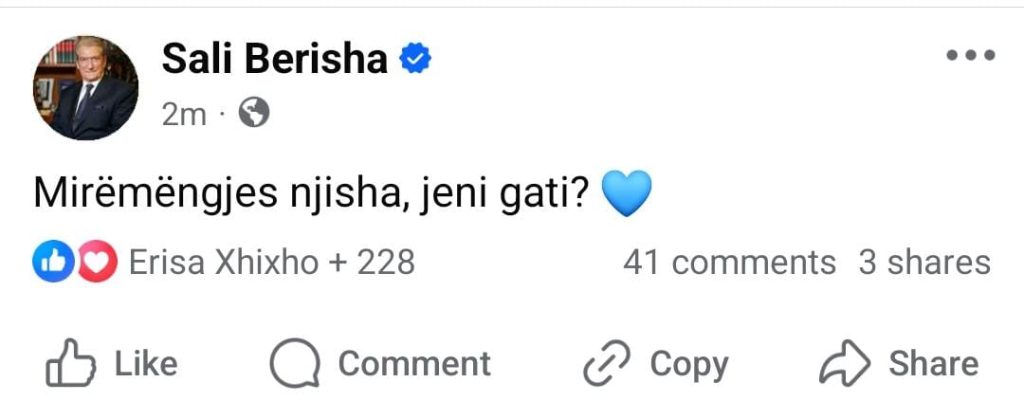Click the red Love reaction badge
Screen dimensions: 1024x419
(97, 263)
